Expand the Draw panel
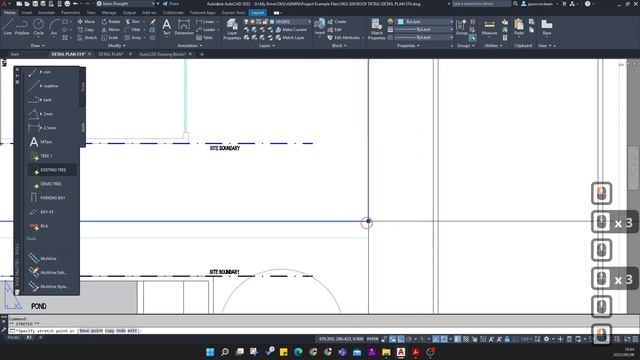Image resolution: width=640 pixels, height=360 pixels. click(x=38, y=45)
